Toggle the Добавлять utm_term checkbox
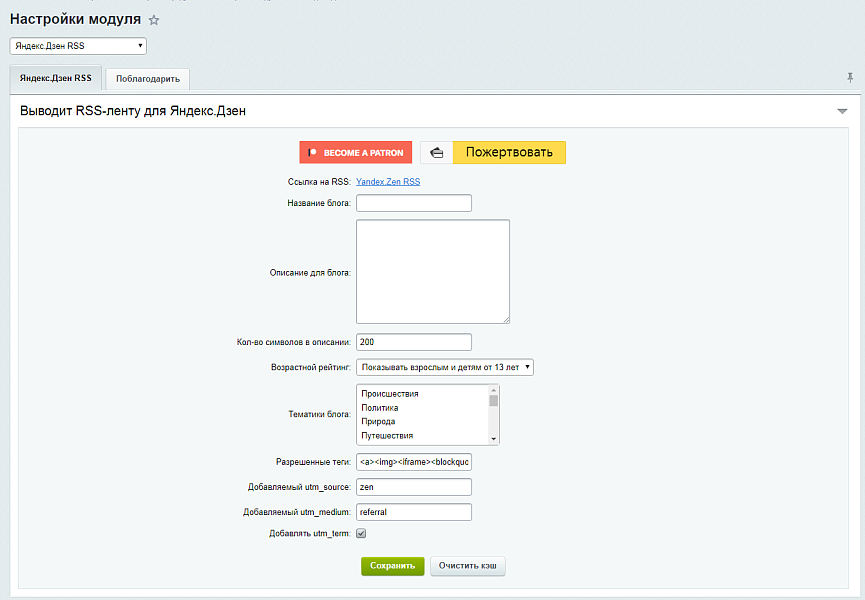This screenshot has width=865, height=600. click(361, 533)
